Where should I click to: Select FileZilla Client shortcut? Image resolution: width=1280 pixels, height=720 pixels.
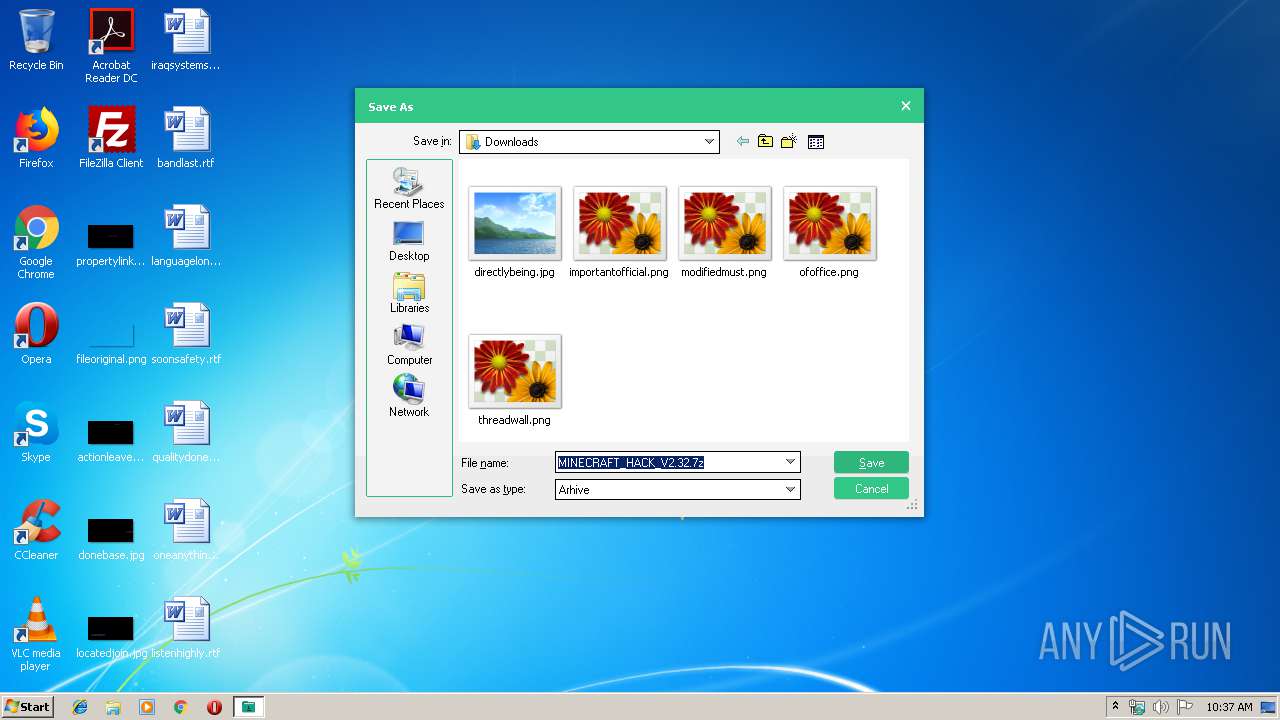(x=111, y=138)
